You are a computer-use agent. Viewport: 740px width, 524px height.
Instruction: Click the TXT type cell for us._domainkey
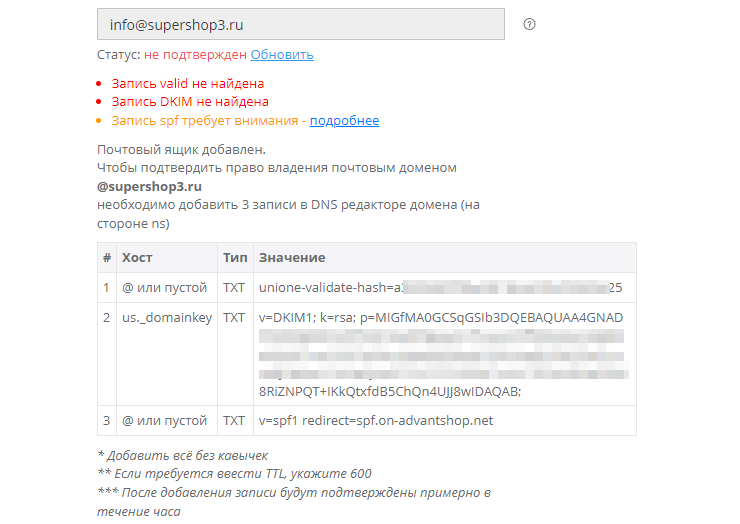(x=234, y=318)
